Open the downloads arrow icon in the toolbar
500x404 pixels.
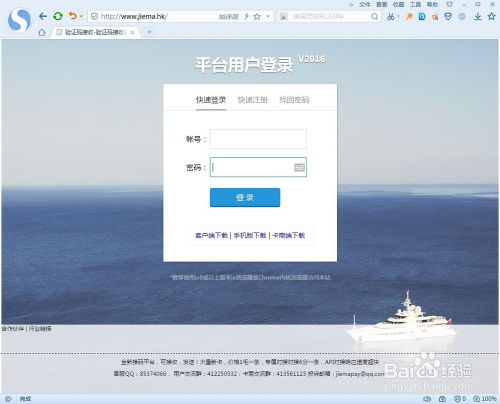point(478,16)
